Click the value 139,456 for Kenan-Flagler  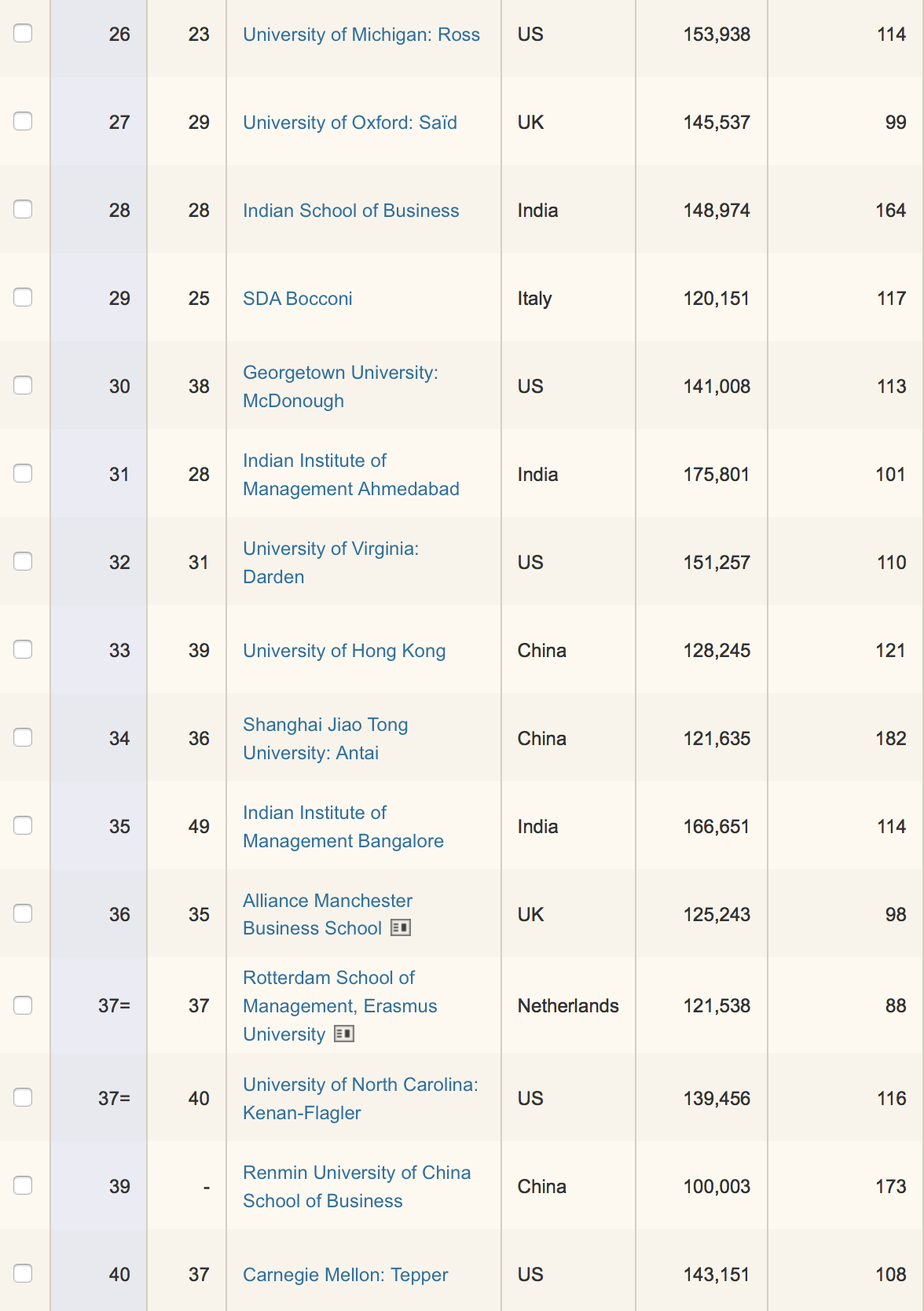coord(717,1099)
